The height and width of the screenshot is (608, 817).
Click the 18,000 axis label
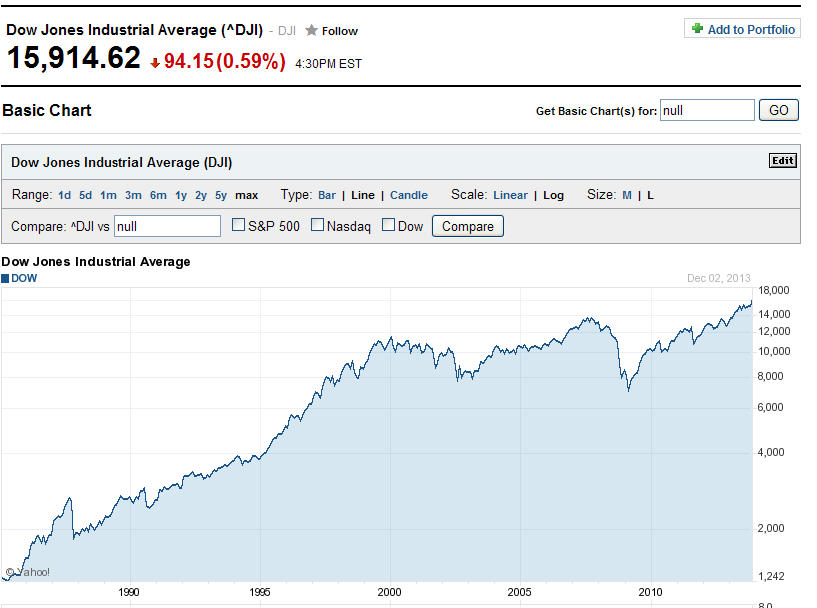click(x=773, y=290)
